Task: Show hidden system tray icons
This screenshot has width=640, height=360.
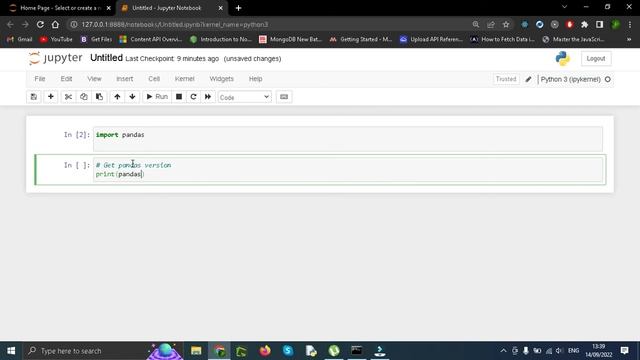Action: click(x=503, y=351)
